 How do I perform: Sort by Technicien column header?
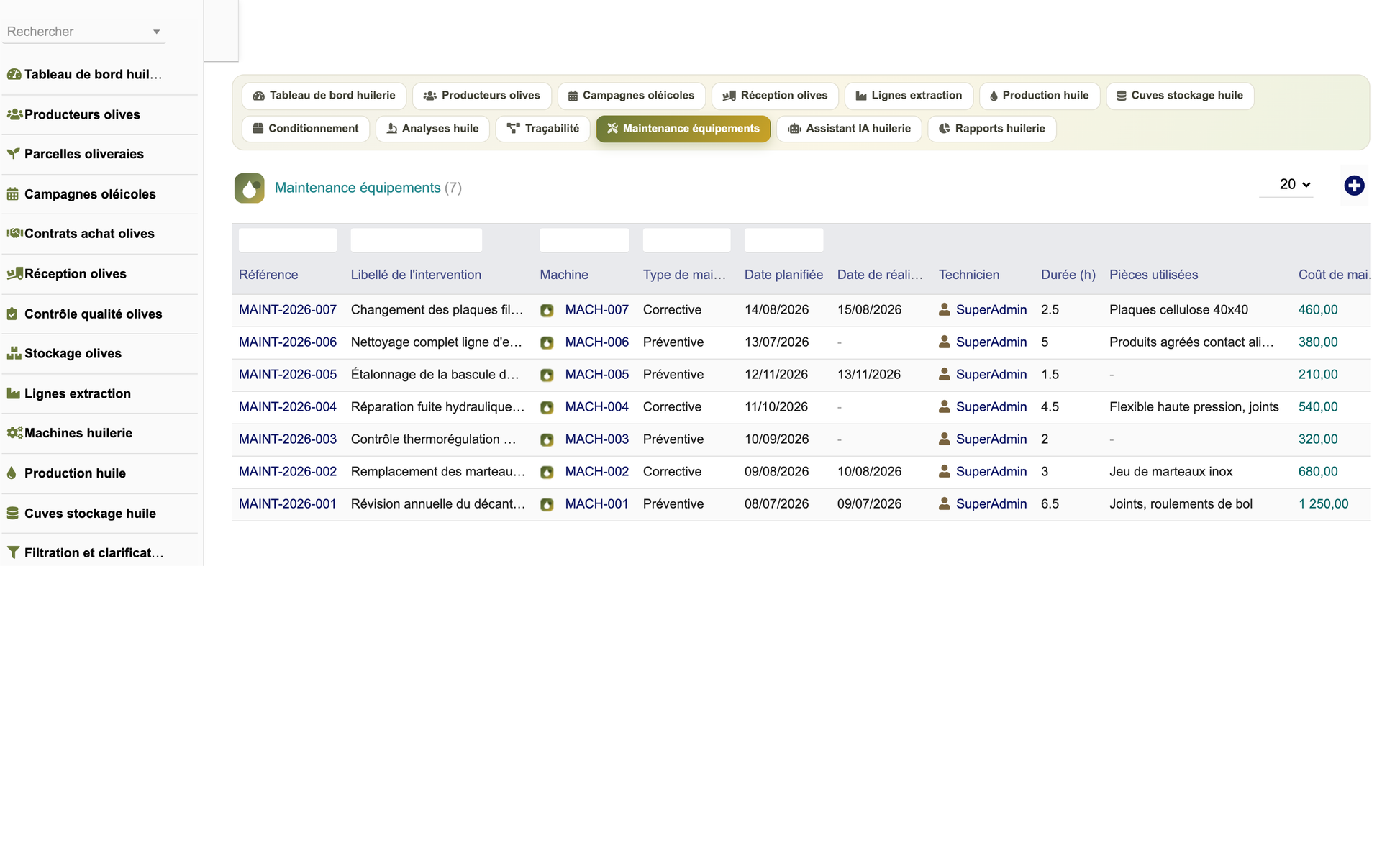(x=969, y=275)
